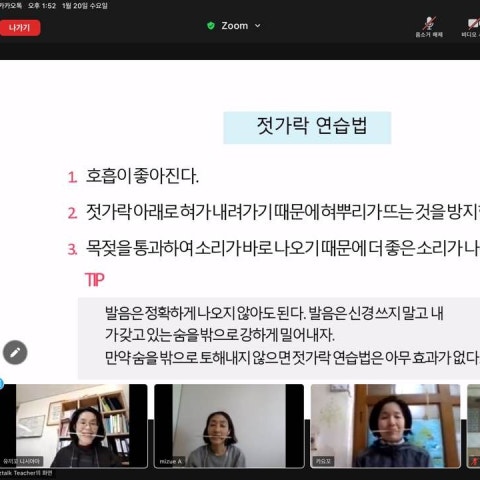Screen dimensions: 480x480
Task: Click the green encryption shield icon
Action: pyautogui.click(x=211, y=26)
